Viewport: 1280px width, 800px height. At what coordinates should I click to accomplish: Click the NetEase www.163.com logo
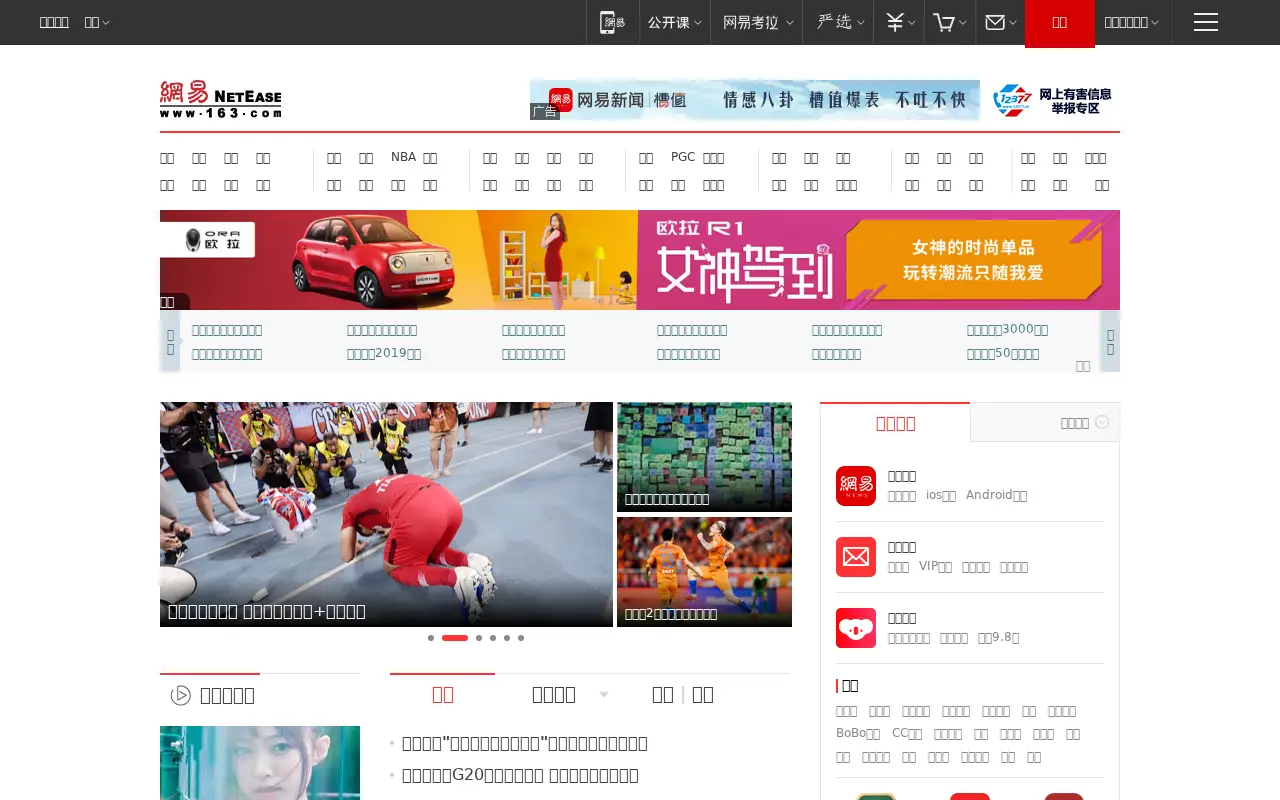coord(220,100)
